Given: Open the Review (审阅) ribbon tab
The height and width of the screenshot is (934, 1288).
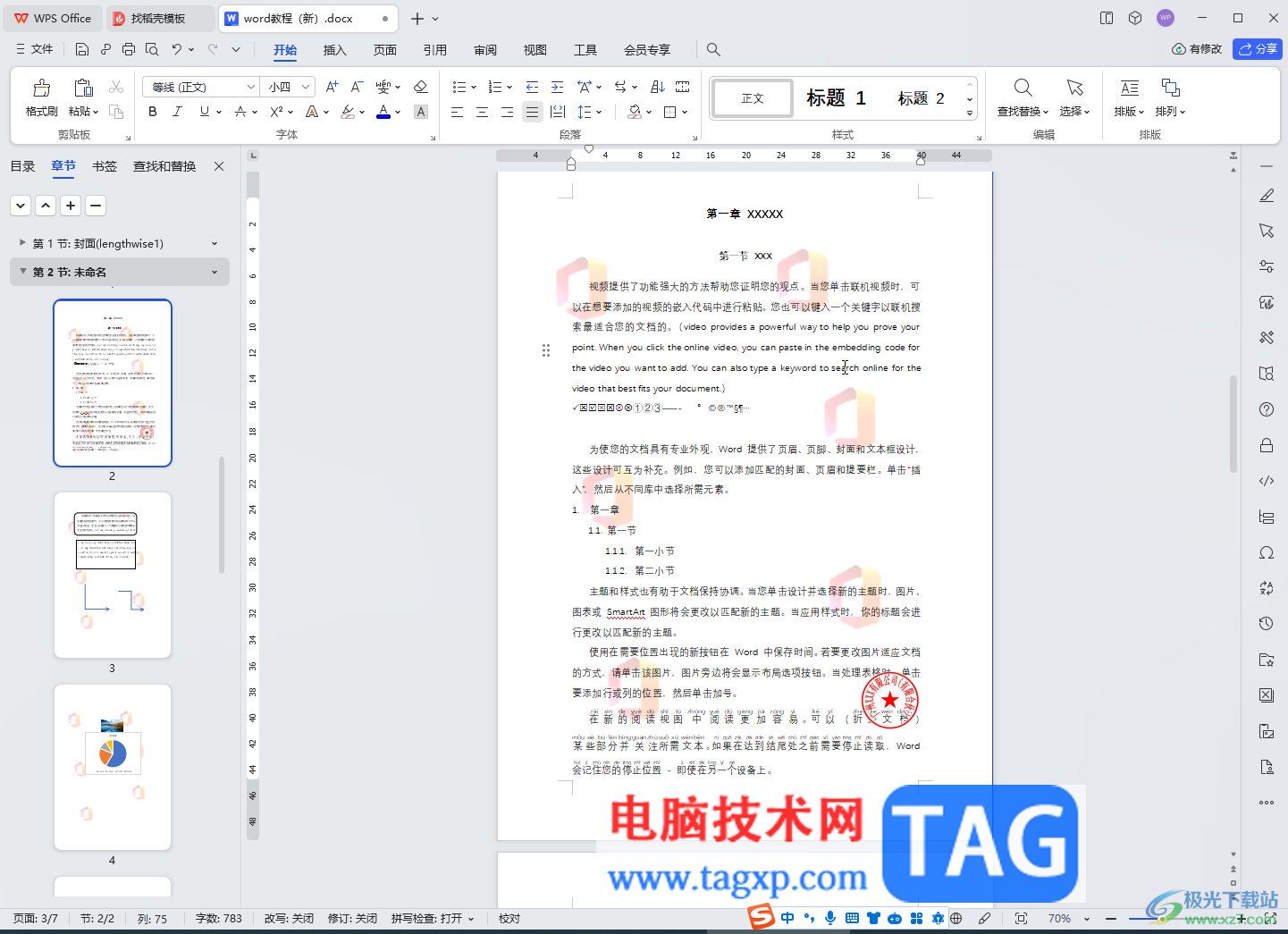Looking at the screenshot, I should [485, 50].
